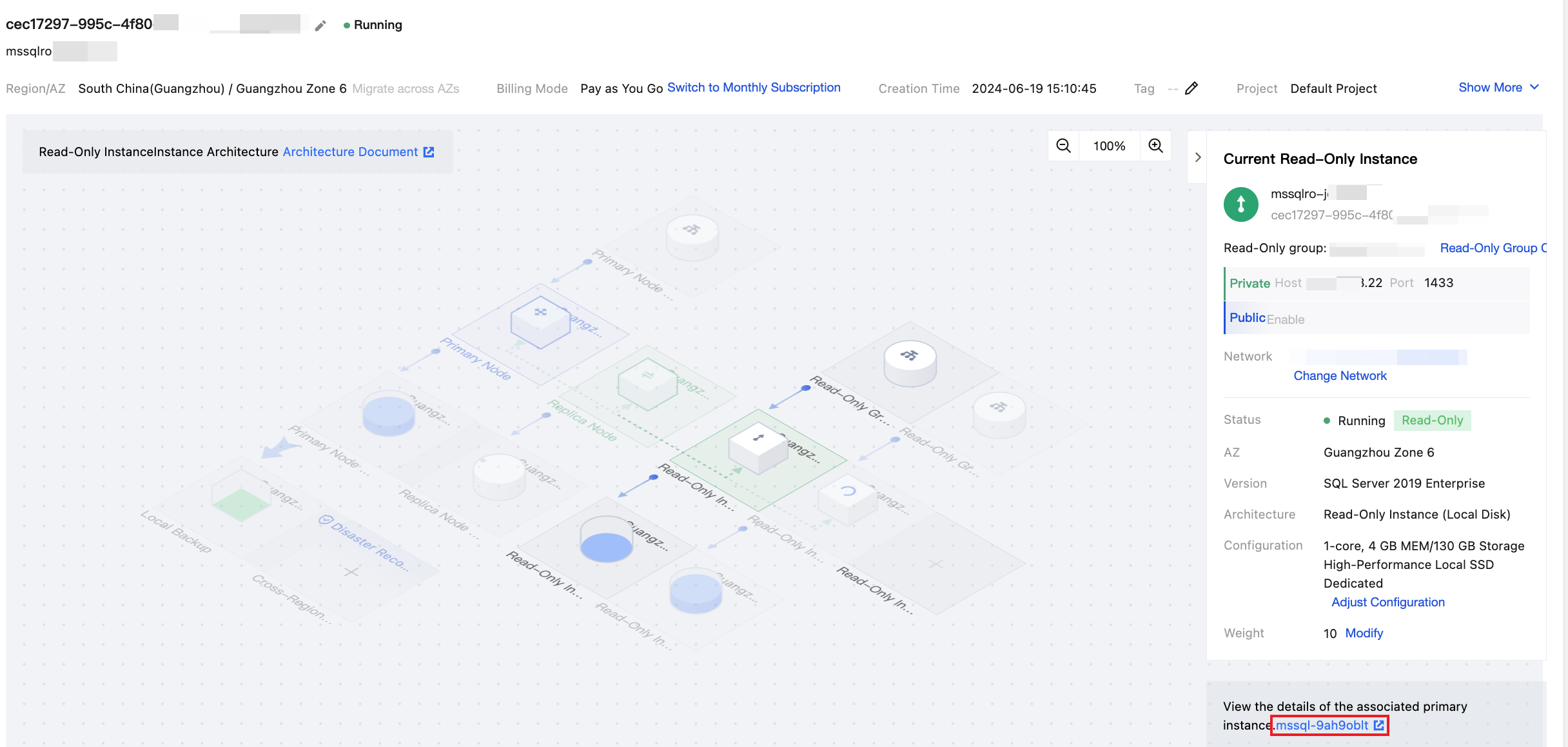This screenshot has width=1568, height=747.
Task: Click the pencil icon to edit instance name
Action: click(320, 26)
